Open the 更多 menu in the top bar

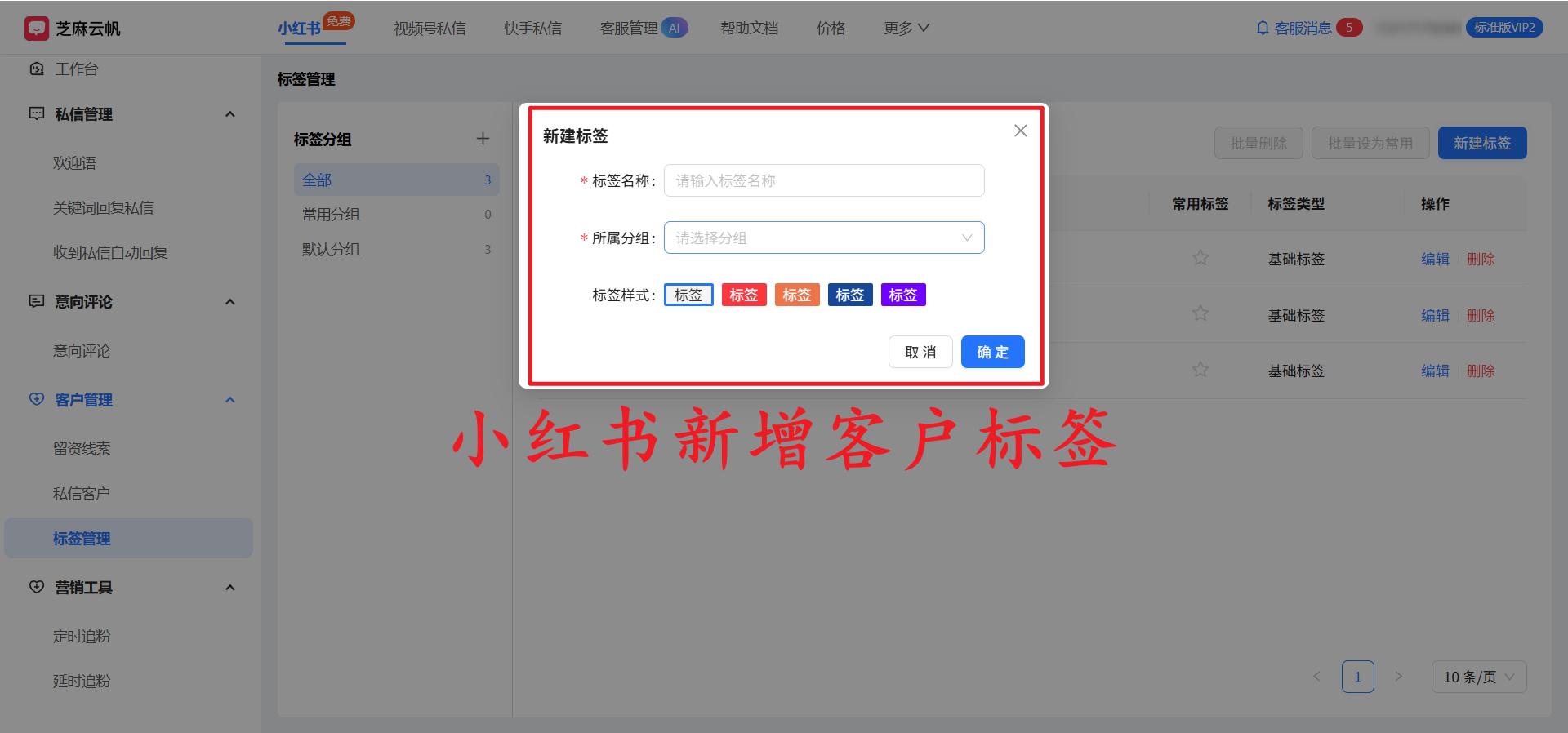(x=906, y=28)
